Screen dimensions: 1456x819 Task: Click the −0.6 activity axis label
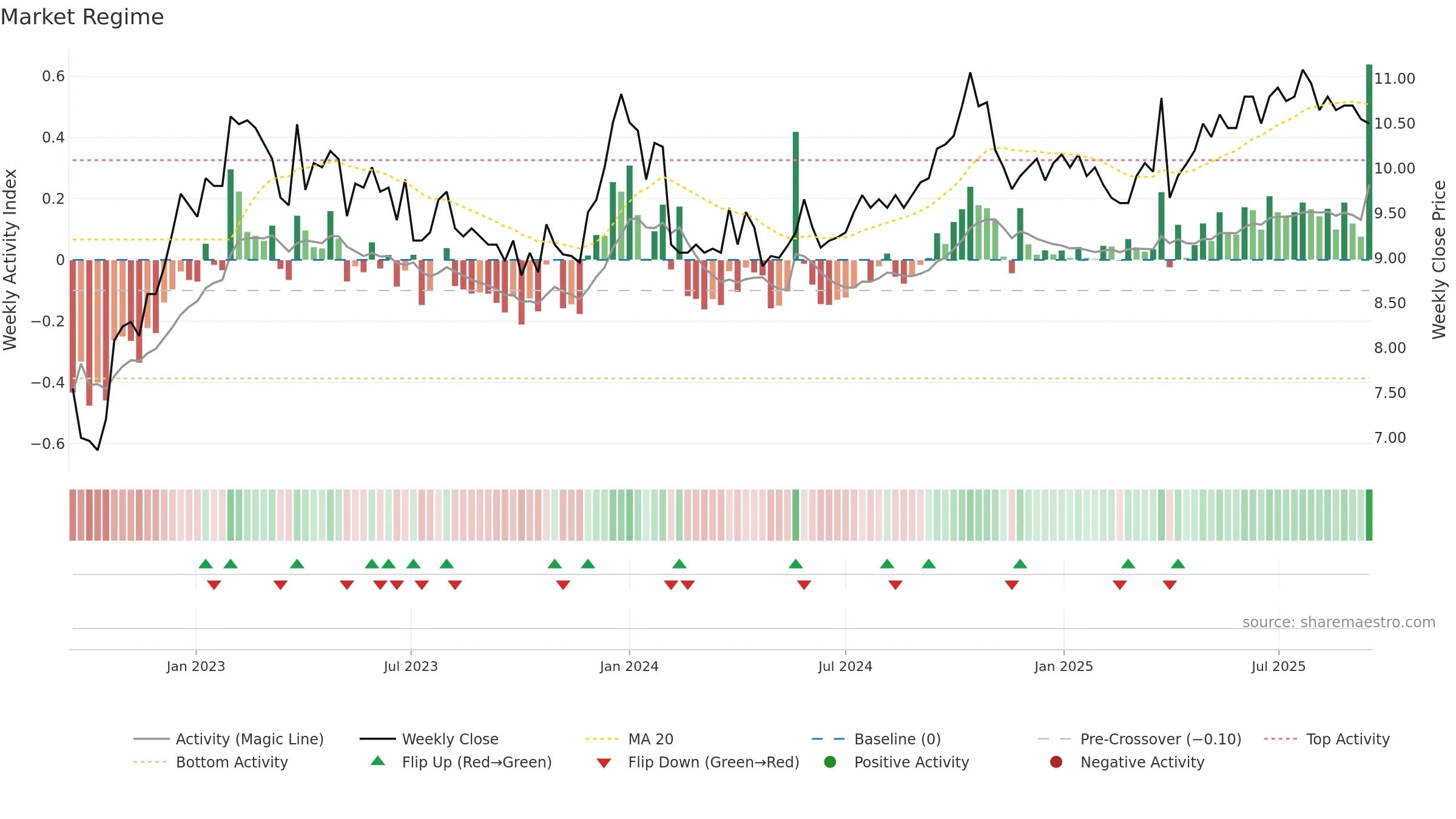(48, 443)
